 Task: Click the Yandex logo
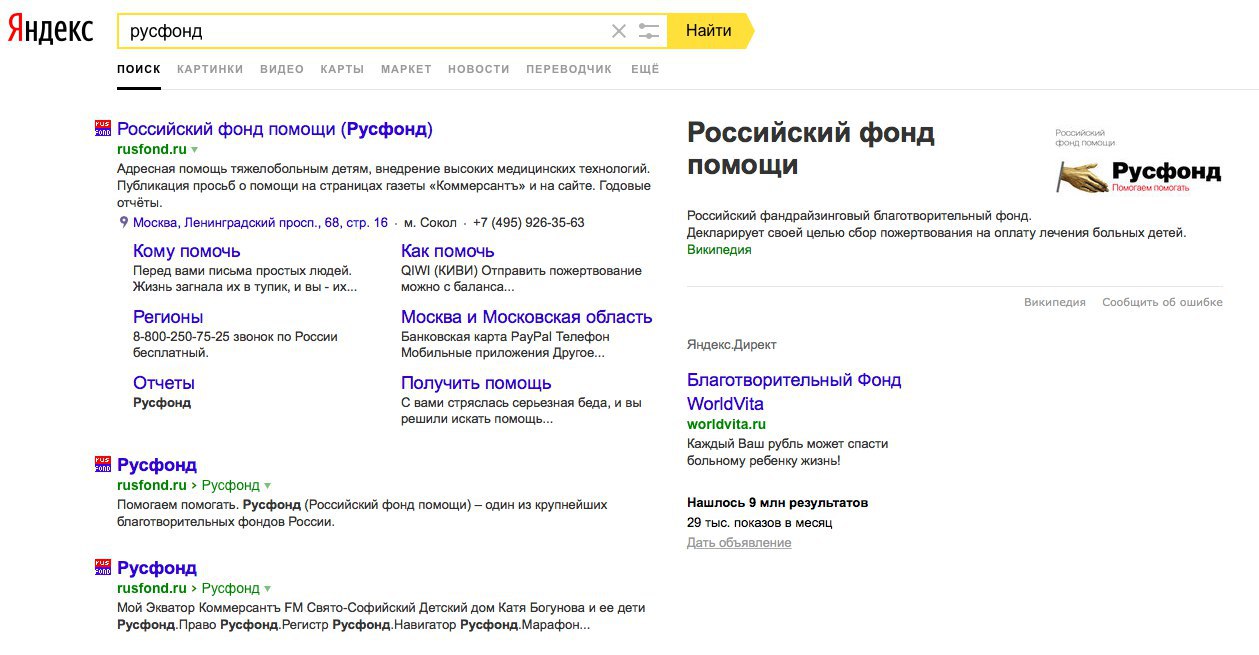[50, 30]
